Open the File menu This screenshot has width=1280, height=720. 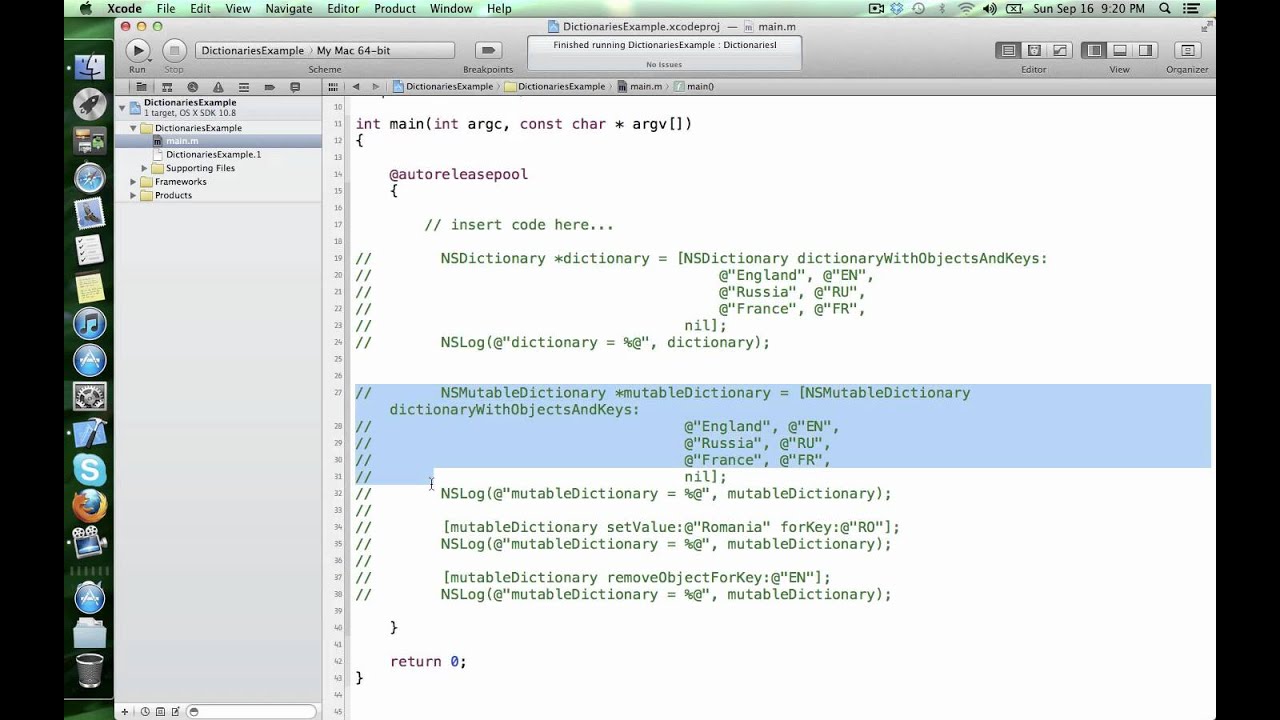(x=166, y=9)
